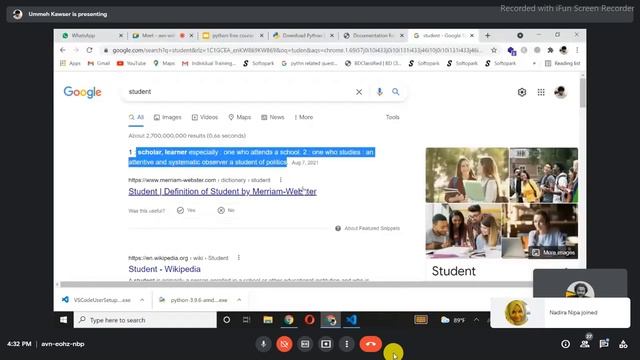The height and width of the screenshot is (360, 640).
Task: Open YouTube bookmark
Action: [x=131, y=64]
